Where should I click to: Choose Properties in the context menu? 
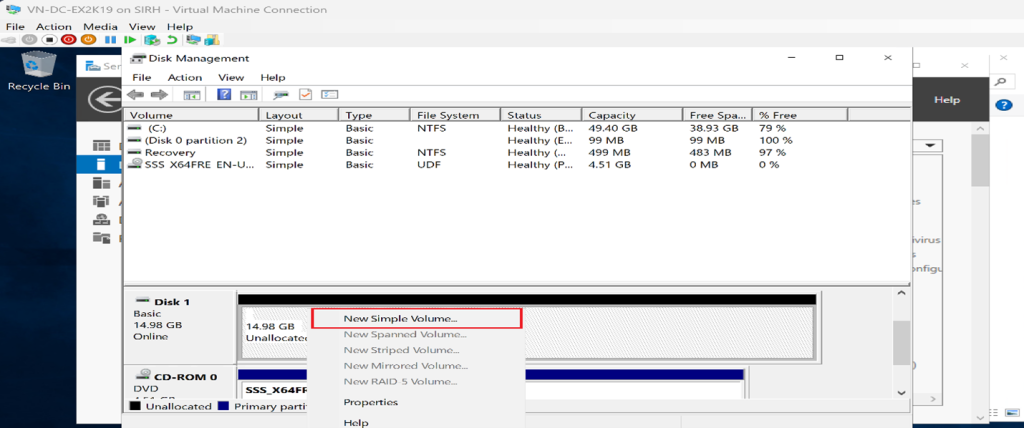[x=371, y=402]
